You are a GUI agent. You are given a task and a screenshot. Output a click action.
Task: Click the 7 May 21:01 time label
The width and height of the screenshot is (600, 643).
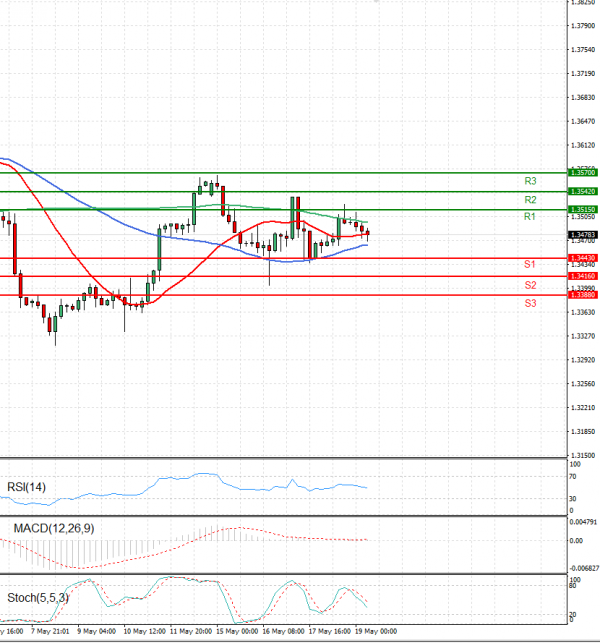click(50, 631)
